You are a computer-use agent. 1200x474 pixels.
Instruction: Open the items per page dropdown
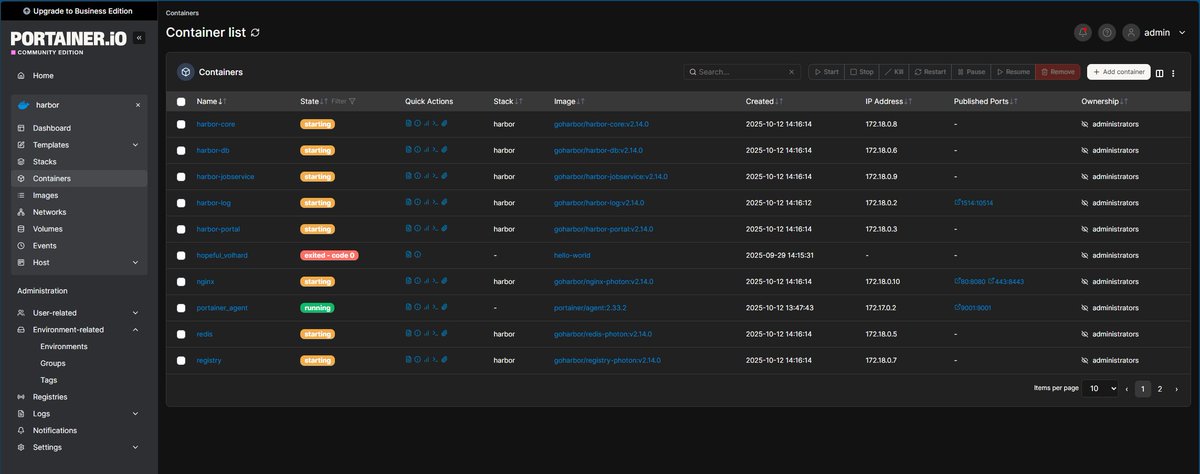1100,388
